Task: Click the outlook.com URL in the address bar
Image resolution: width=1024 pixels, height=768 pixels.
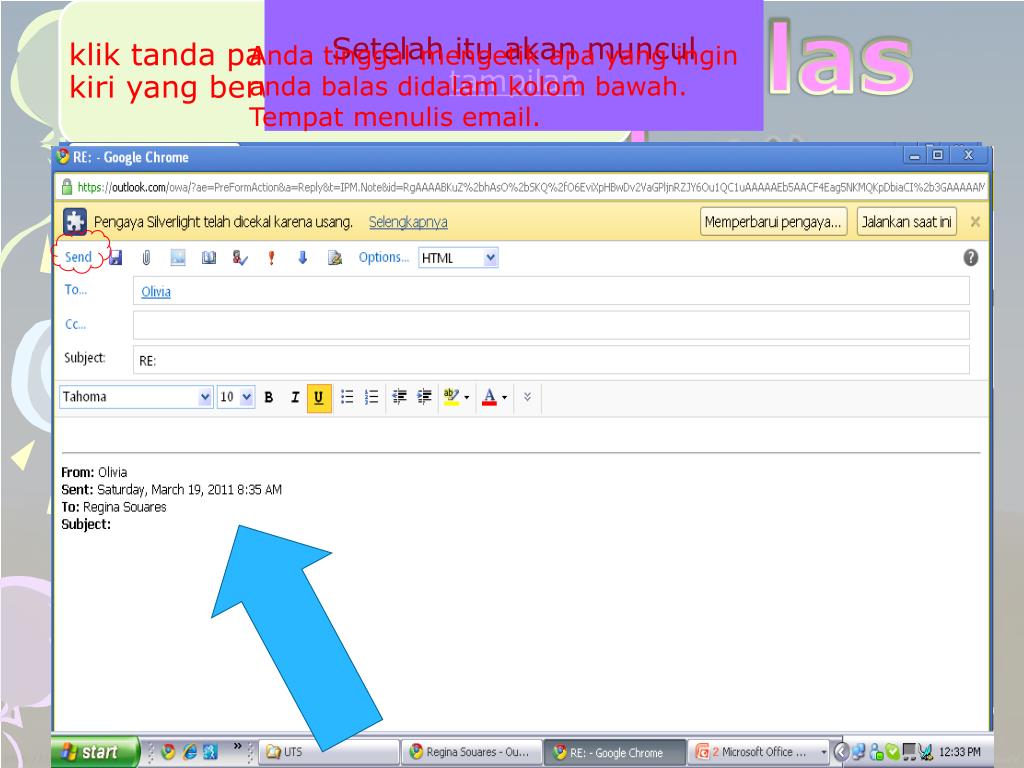Action: [530, 187]
